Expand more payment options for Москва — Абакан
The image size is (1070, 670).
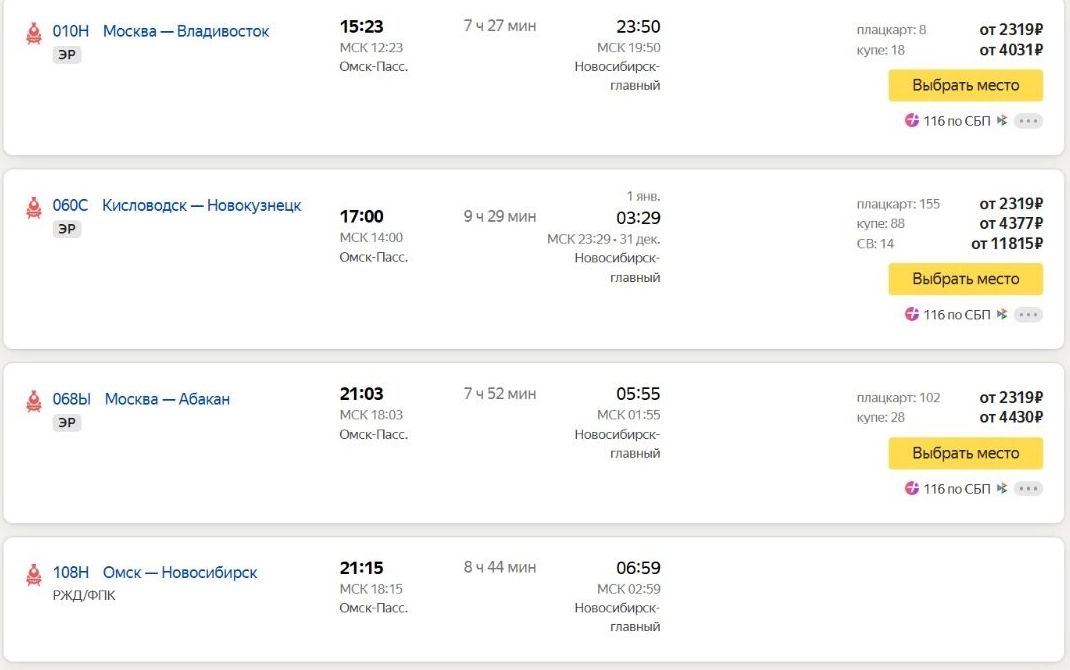coord(1028,489)
